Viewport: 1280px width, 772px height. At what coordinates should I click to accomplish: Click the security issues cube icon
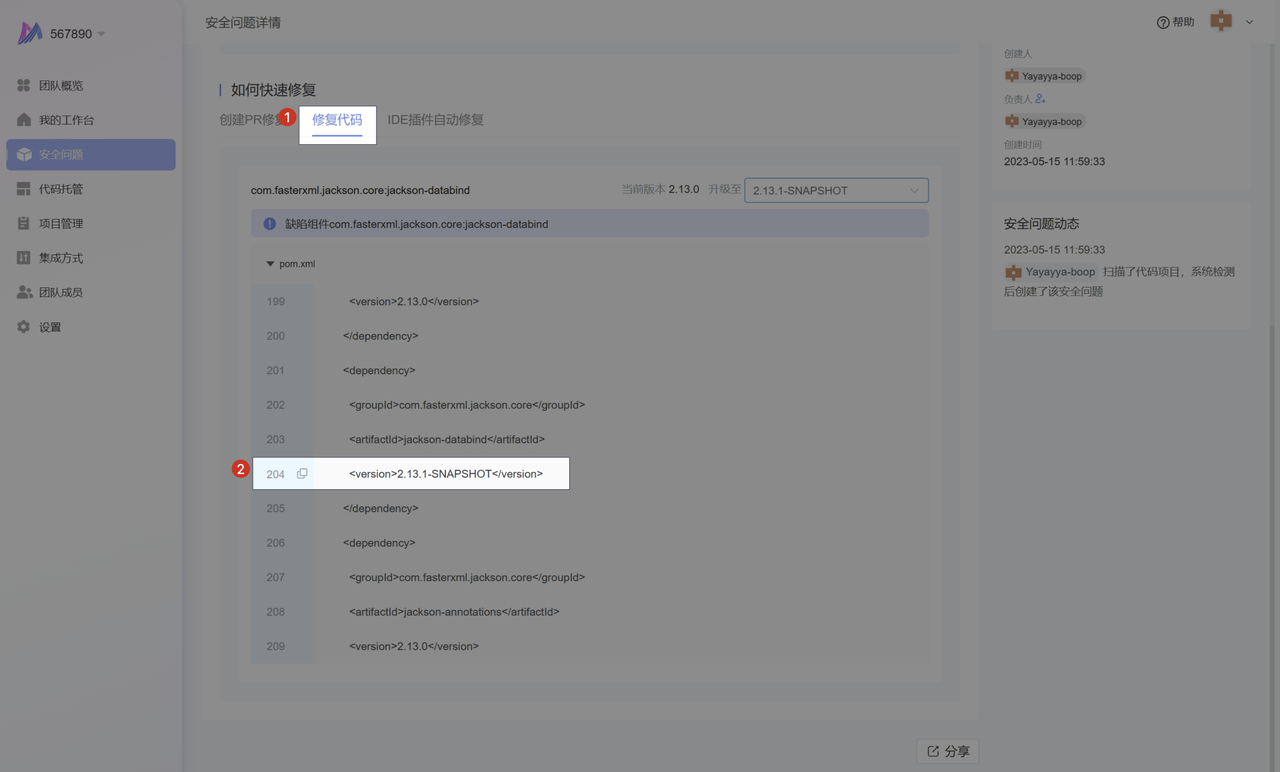pos(24,155)
